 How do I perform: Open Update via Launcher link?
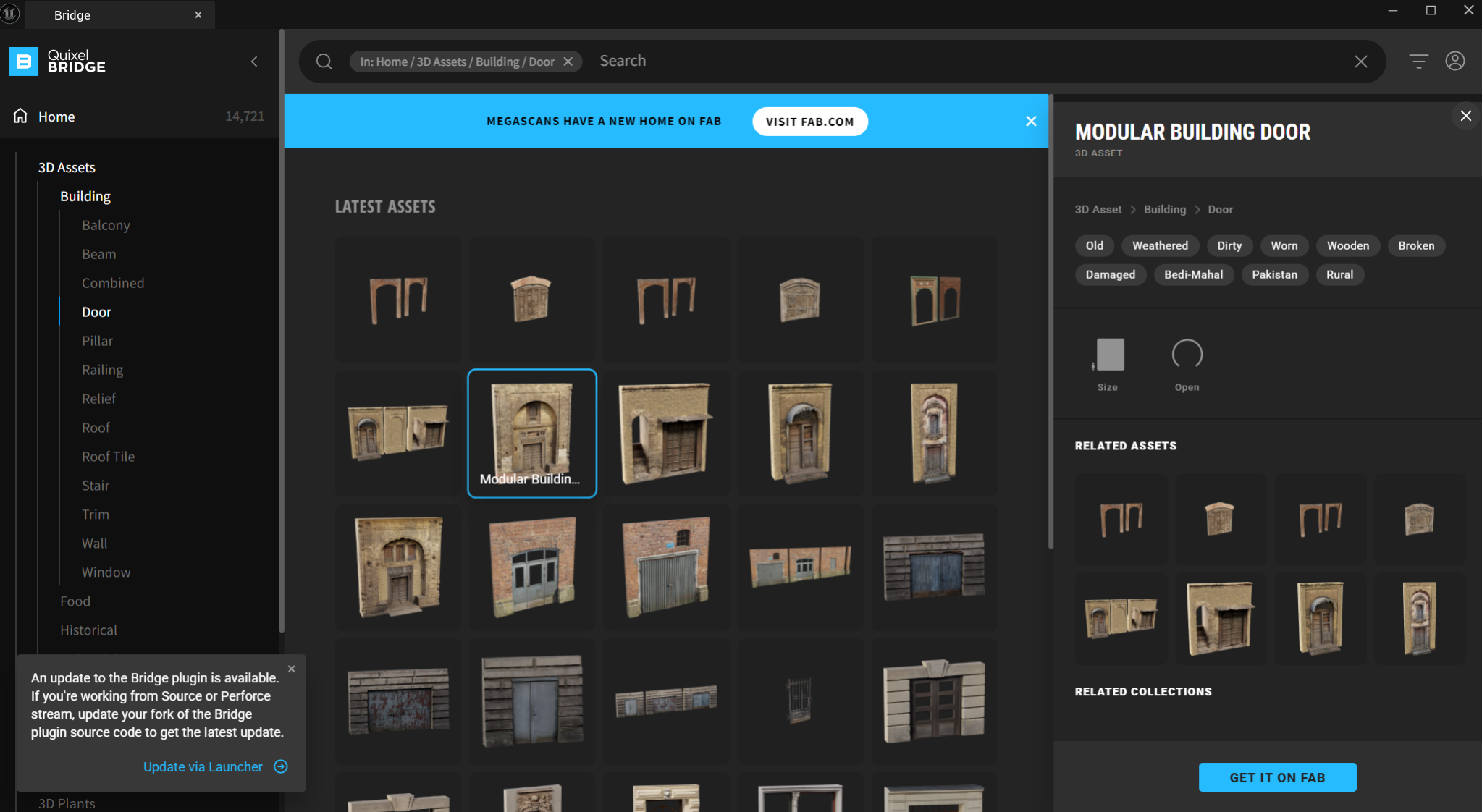[203, 766]
